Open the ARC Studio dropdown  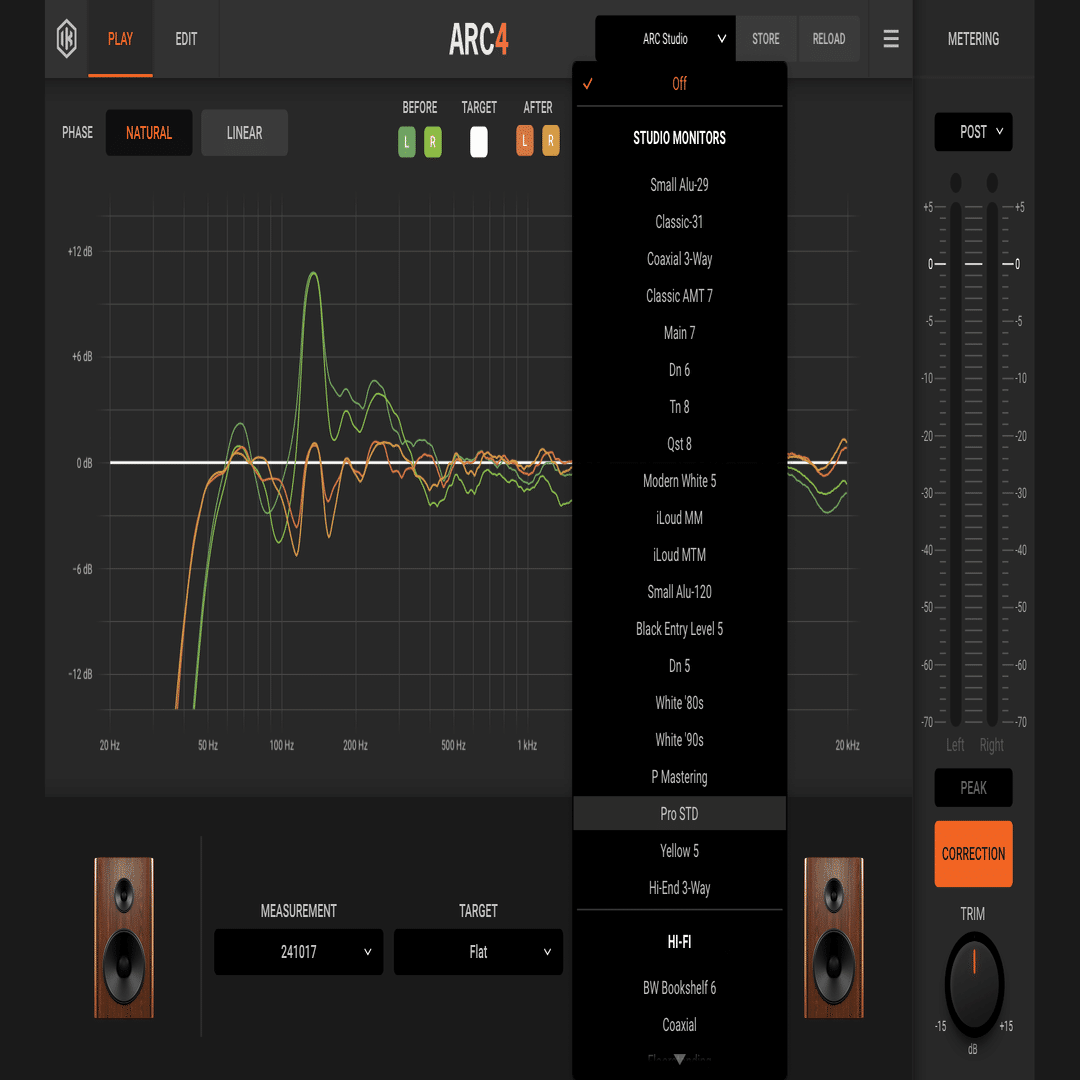(665, 39)
